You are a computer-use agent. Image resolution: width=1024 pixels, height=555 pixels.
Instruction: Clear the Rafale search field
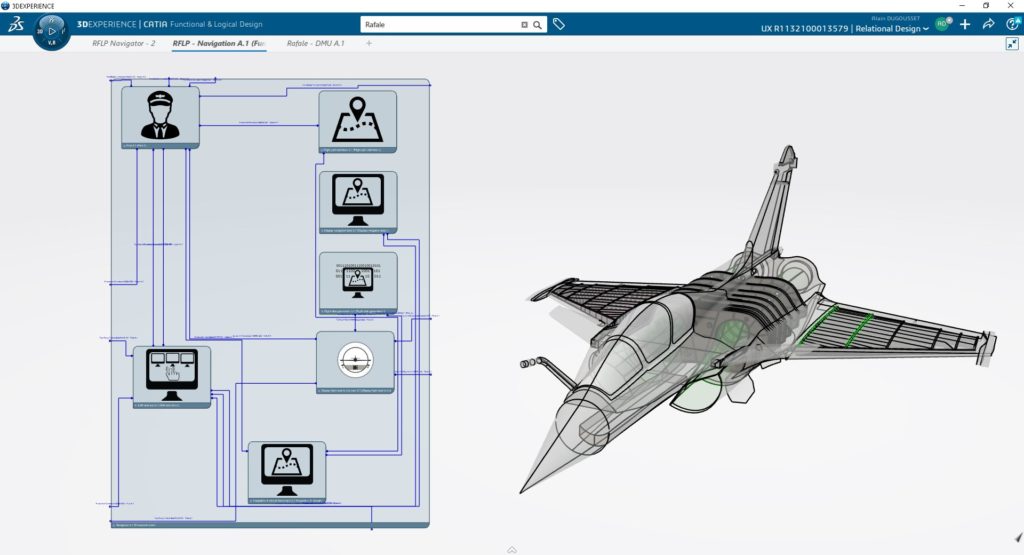[524, 25]
